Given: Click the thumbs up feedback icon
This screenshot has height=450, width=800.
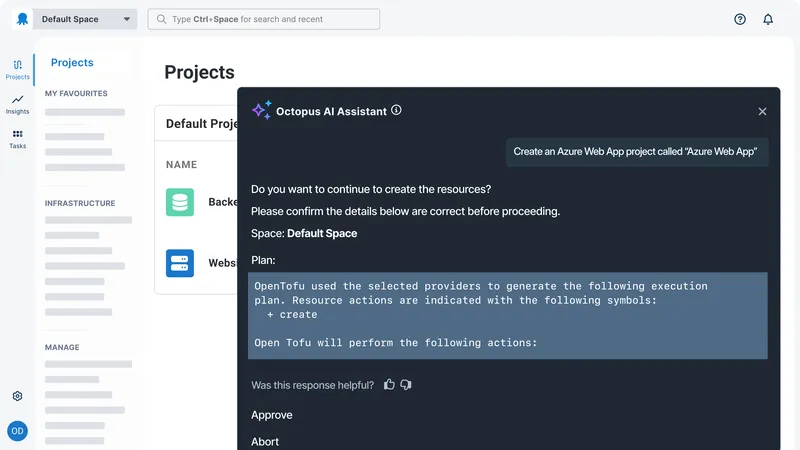Looking at the screenshot, I should tap(390, 384).
